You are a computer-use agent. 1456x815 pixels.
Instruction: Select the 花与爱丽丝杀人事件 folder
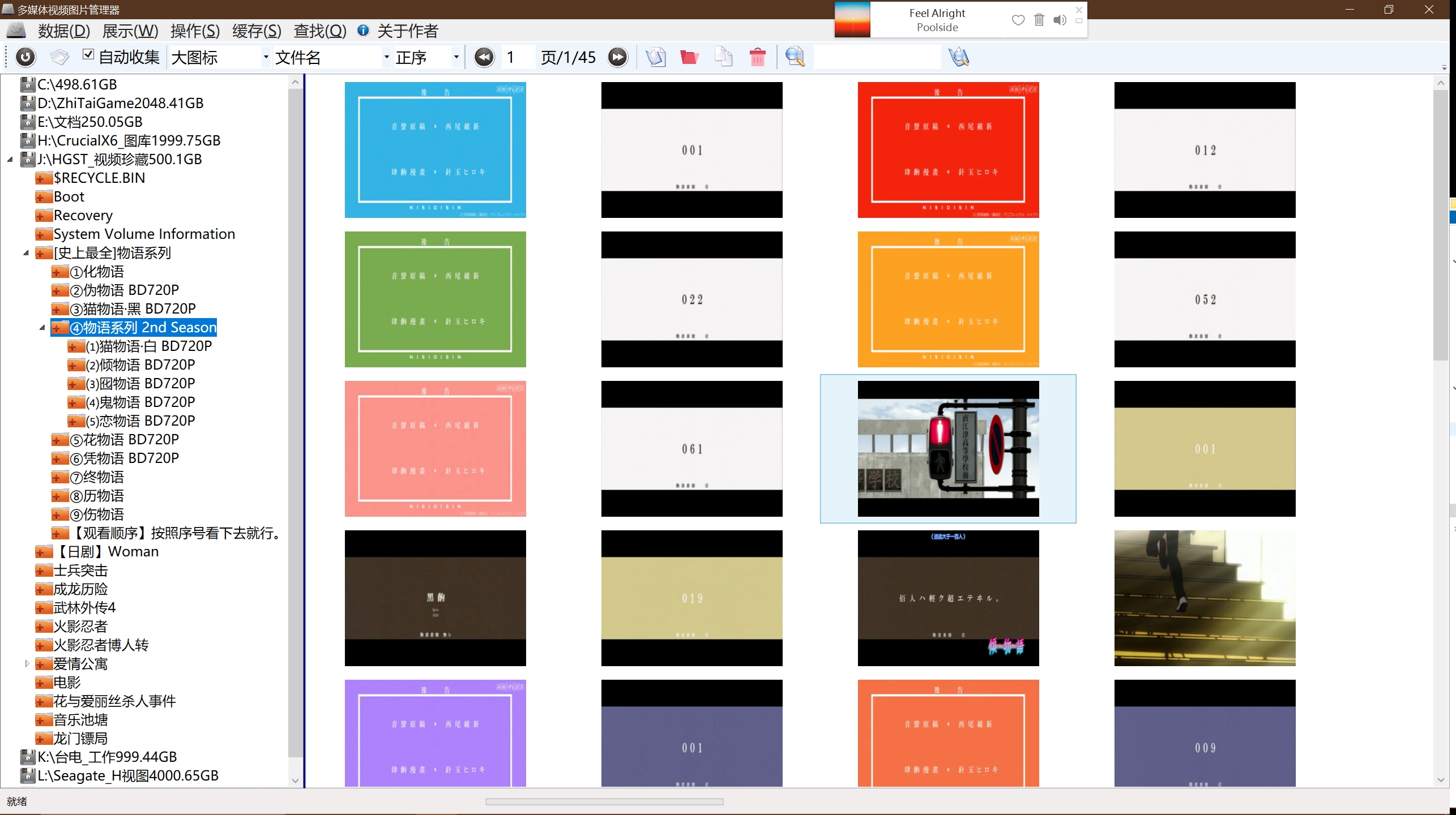click(x=114, y=701)
